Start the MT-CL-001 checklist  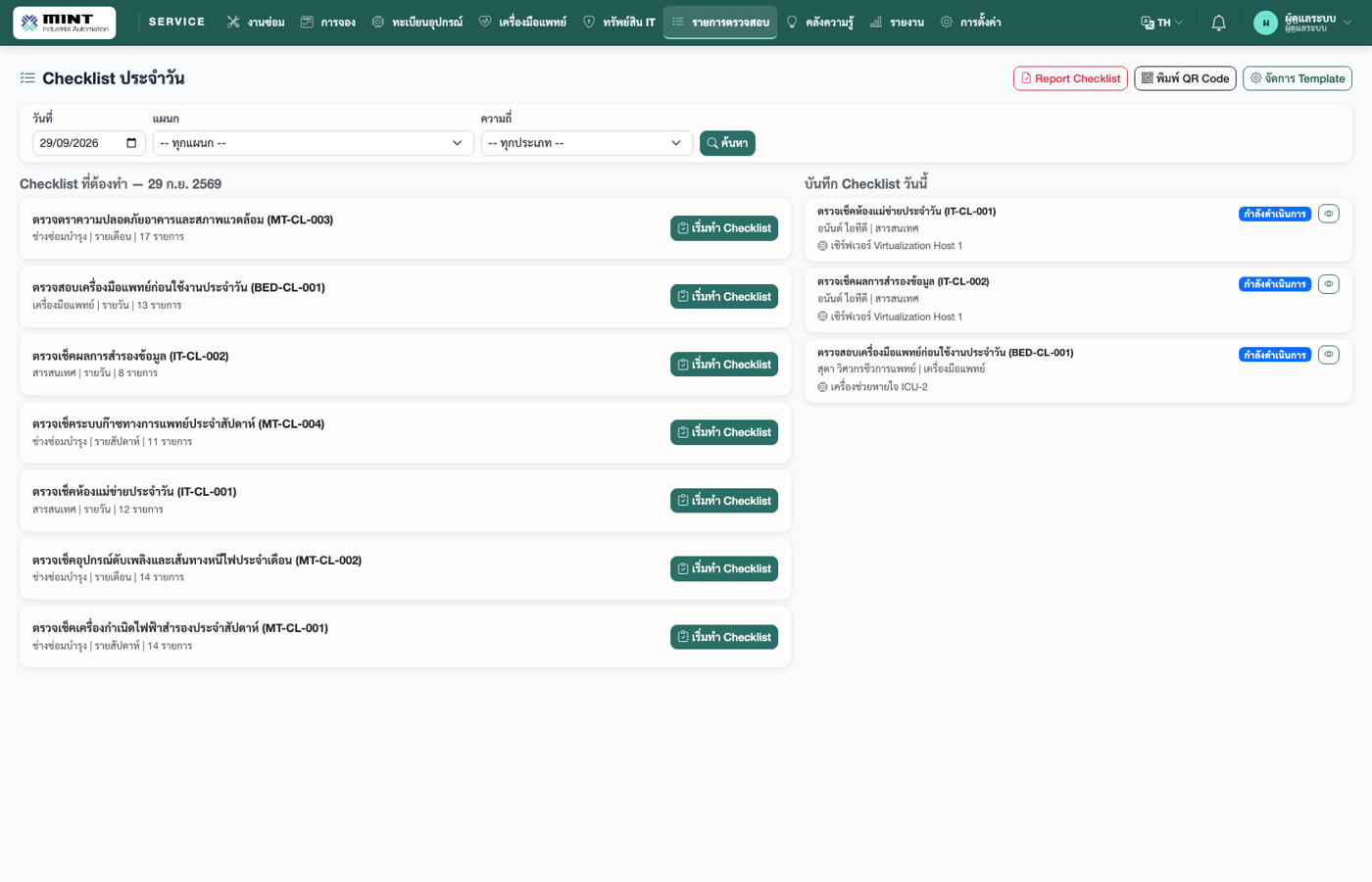pos(724,637)
